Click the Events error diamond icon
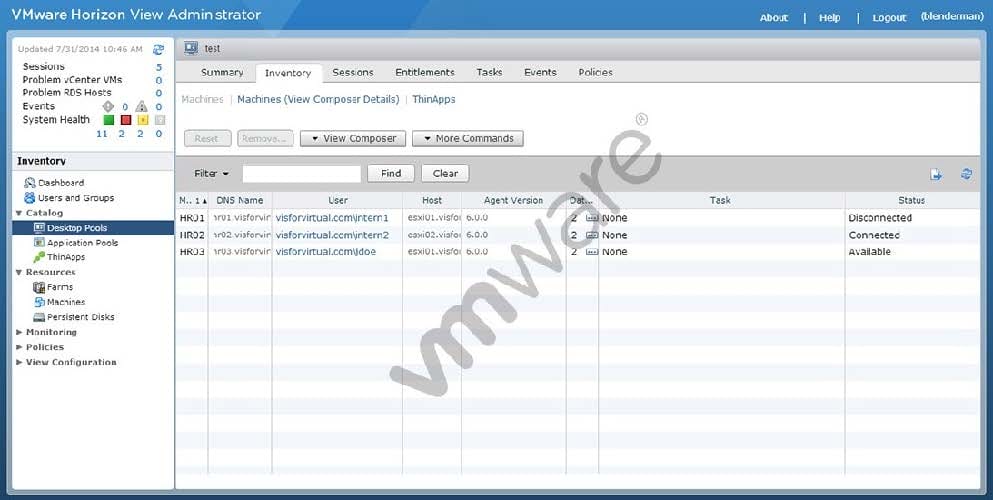The height and width of the screenshot is (500, 993). pos(108,106)
